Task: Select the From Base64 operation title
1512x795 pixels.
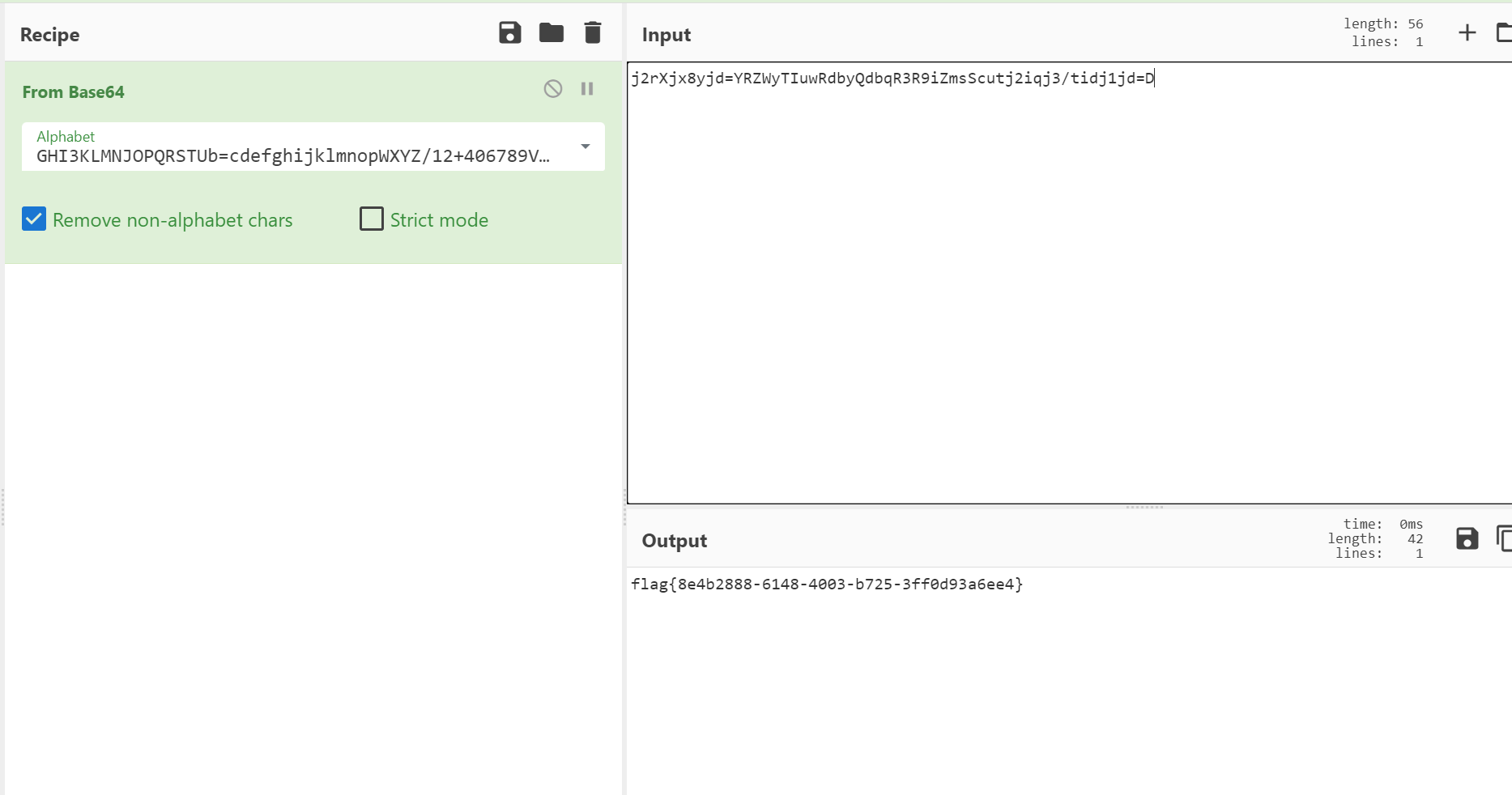Action: pos(74,92)
